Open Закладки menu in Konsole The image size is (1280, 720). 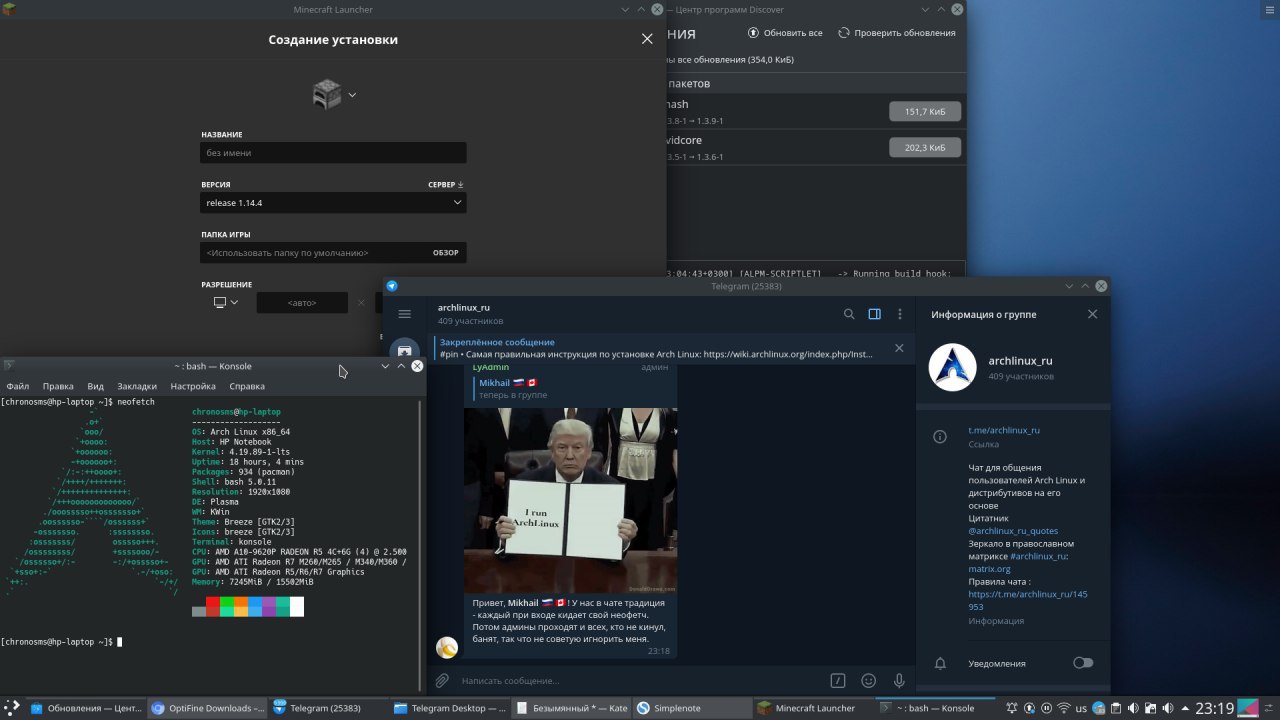click(x=137, y=386)
